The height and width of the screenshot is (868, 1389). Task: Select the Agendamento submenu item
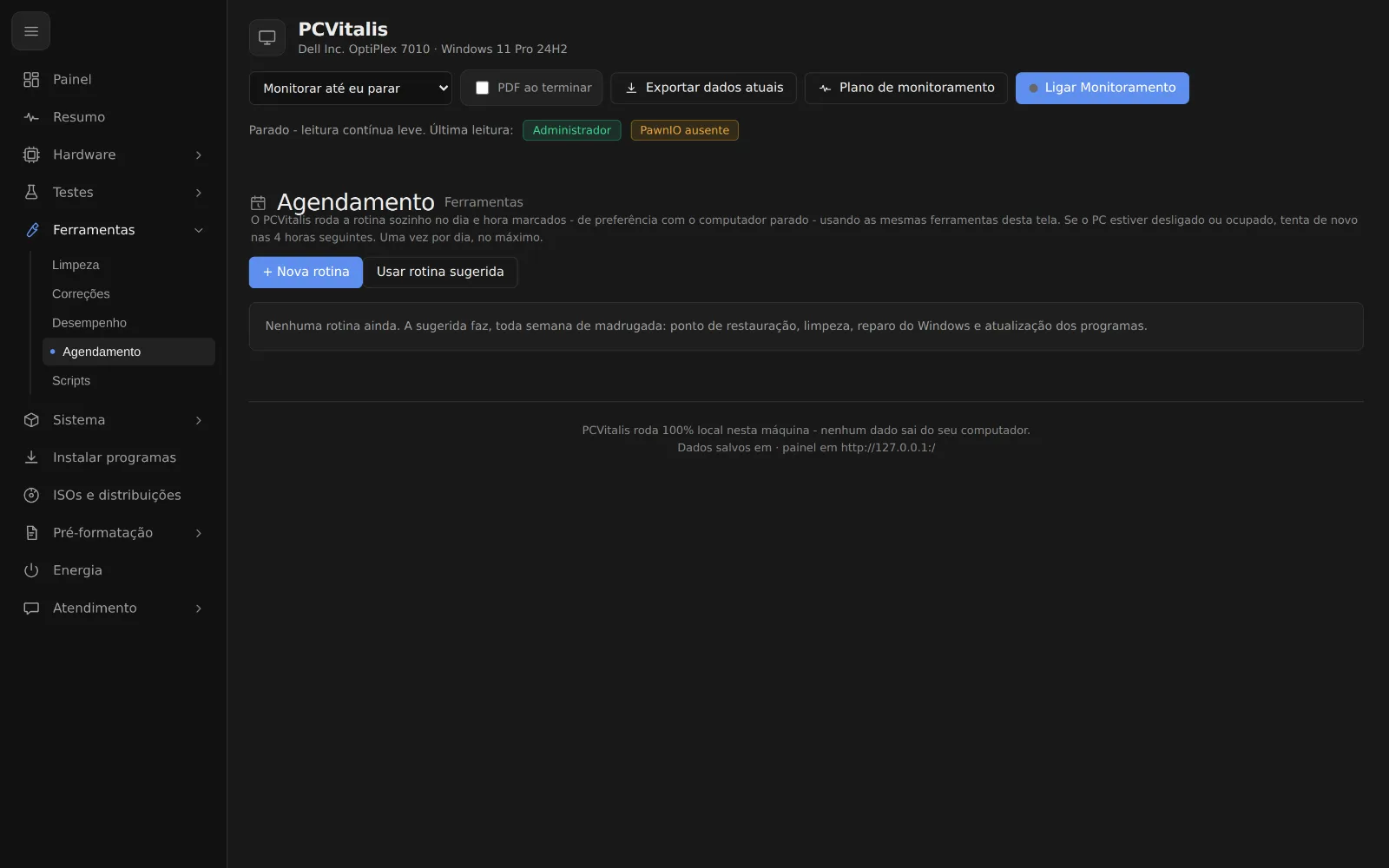point(128,352)
